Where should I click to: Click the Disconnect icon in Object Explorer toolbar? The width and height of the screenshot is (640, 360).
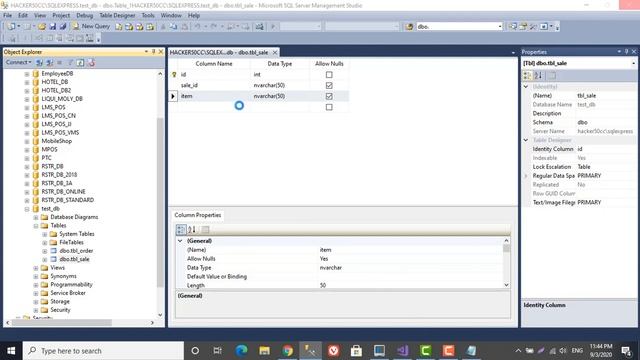49,63
